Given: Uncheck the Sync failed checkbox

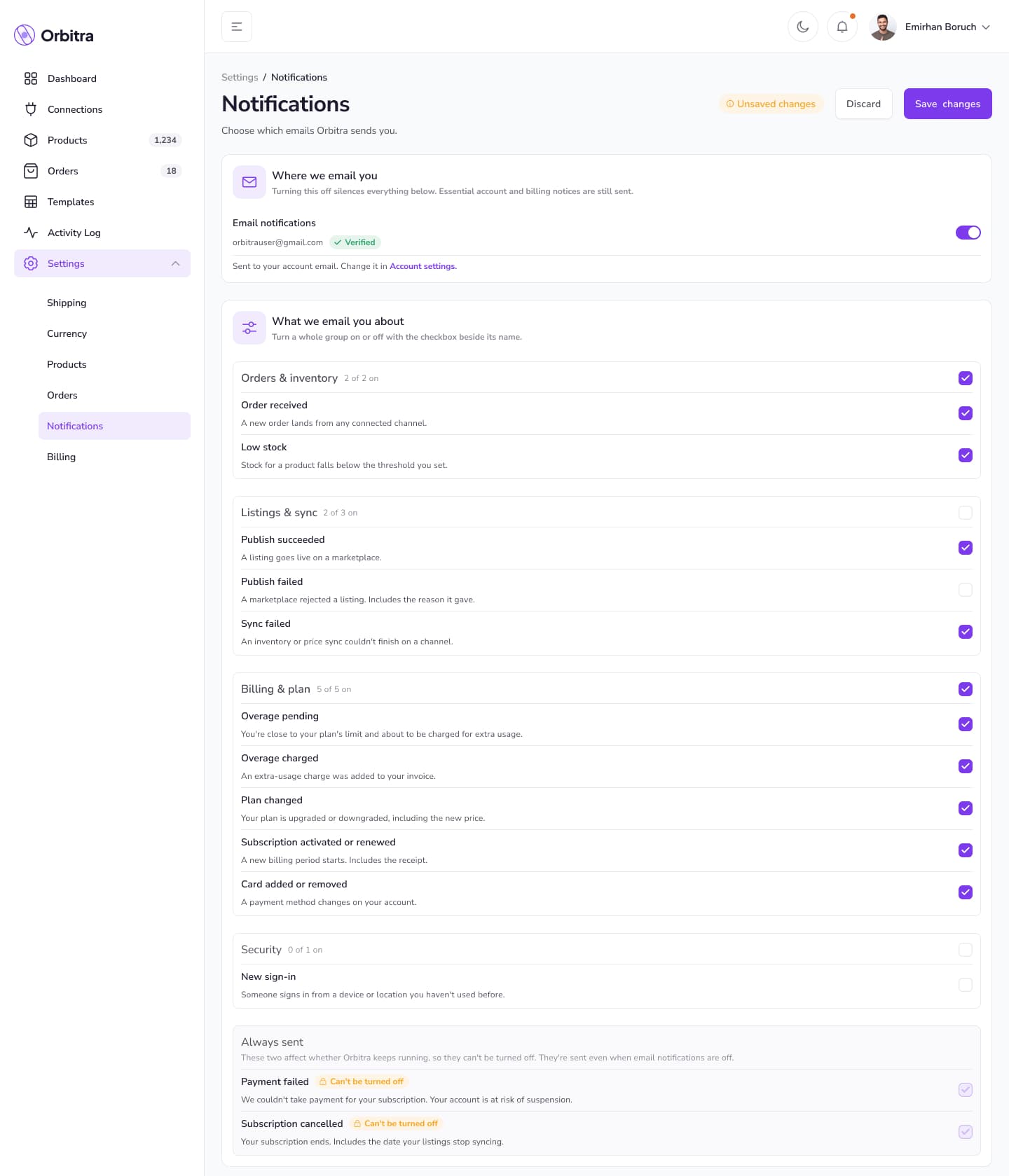Looking at the screenshot, I should click(x=966, y=632).
